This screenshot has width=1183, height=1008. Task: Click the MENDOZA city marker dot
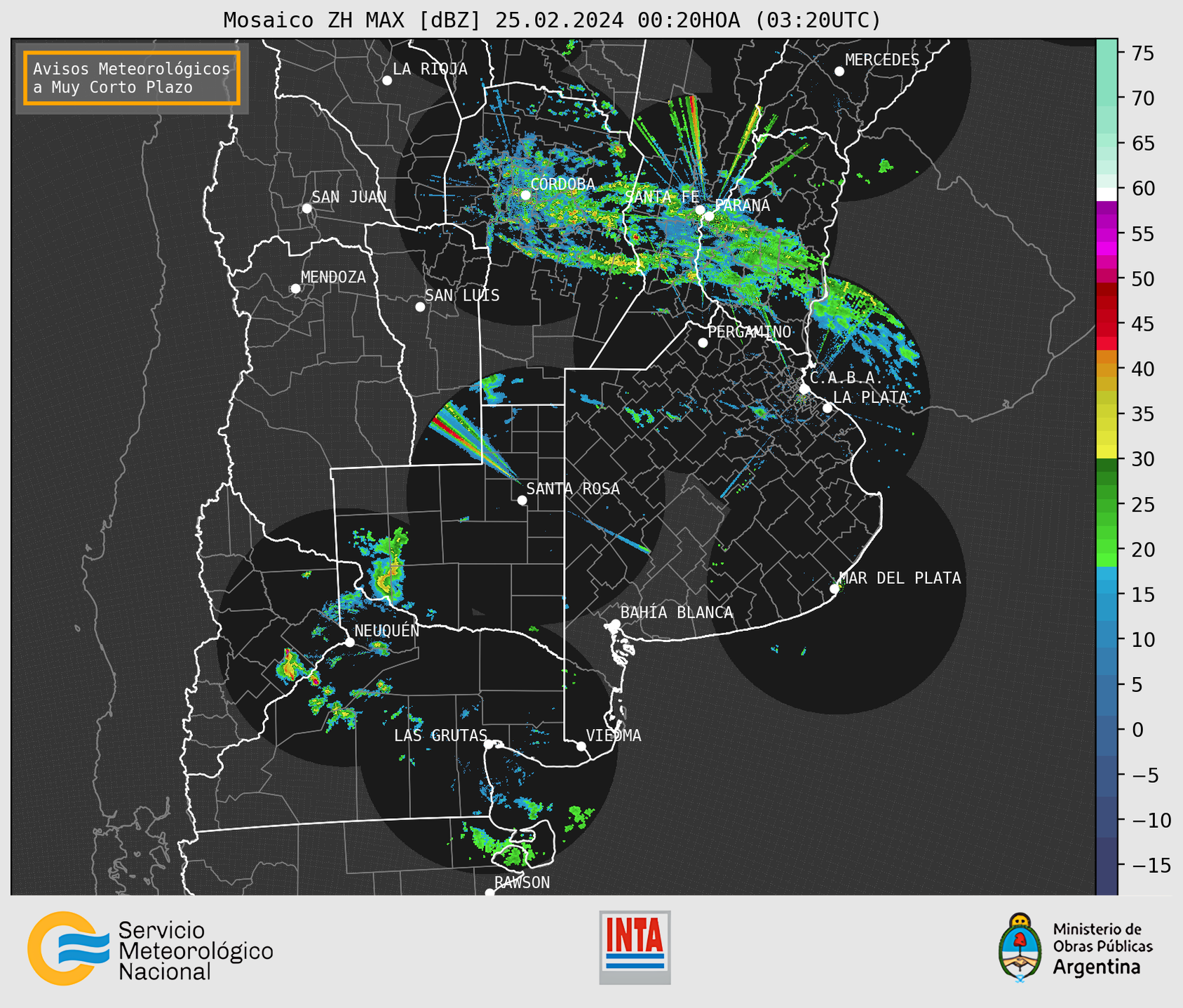coord(296,289)
